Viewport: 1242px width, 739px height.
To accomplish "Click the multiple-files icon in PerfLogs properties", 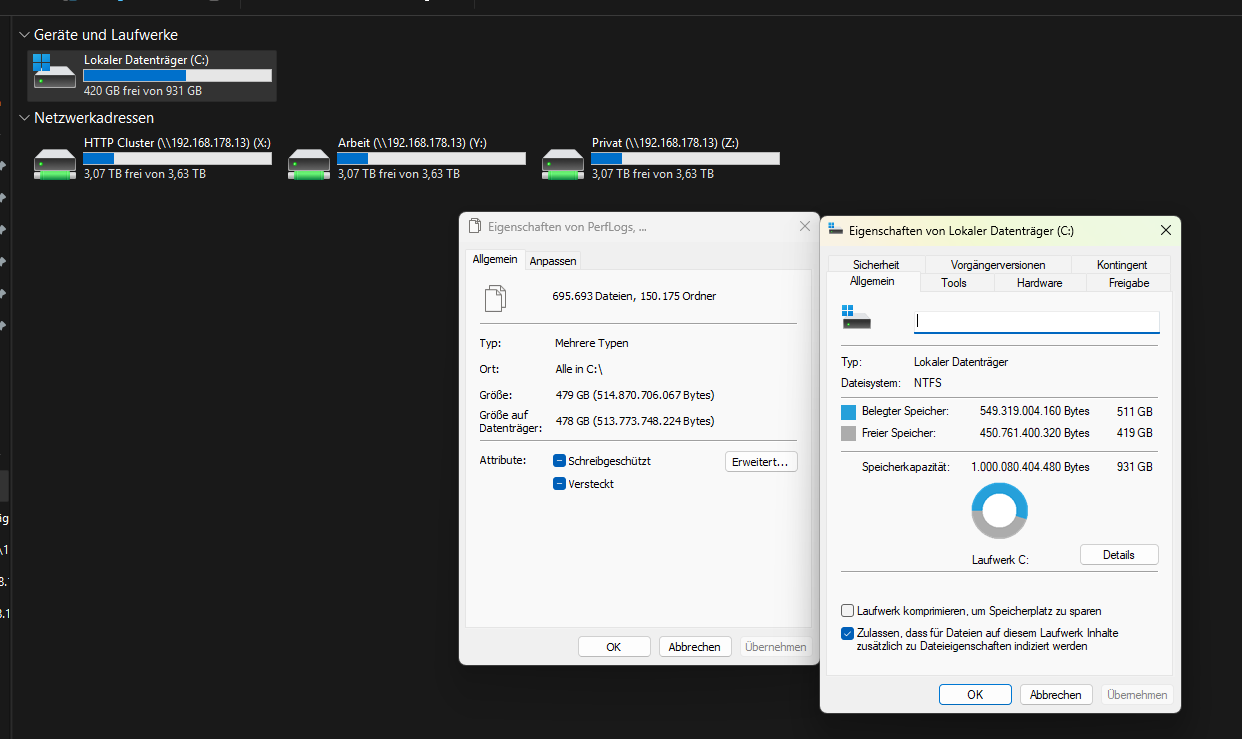I will click(x=495, y=298).
